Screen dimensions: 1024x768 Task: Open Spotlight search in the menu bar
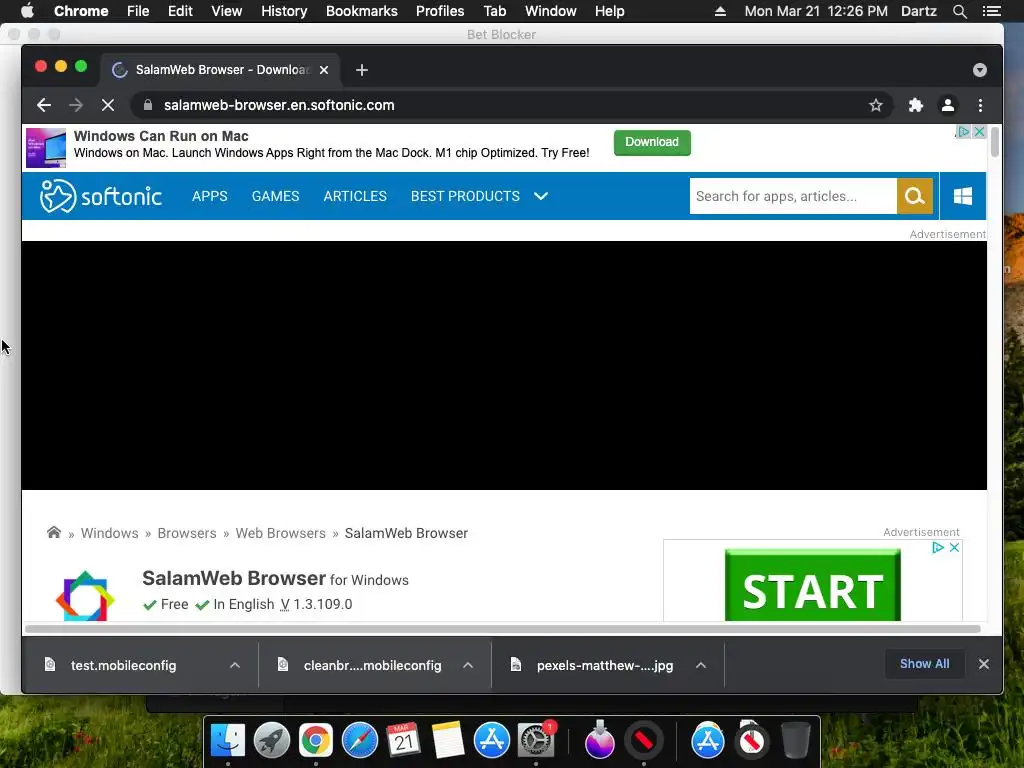pos(959,11)
